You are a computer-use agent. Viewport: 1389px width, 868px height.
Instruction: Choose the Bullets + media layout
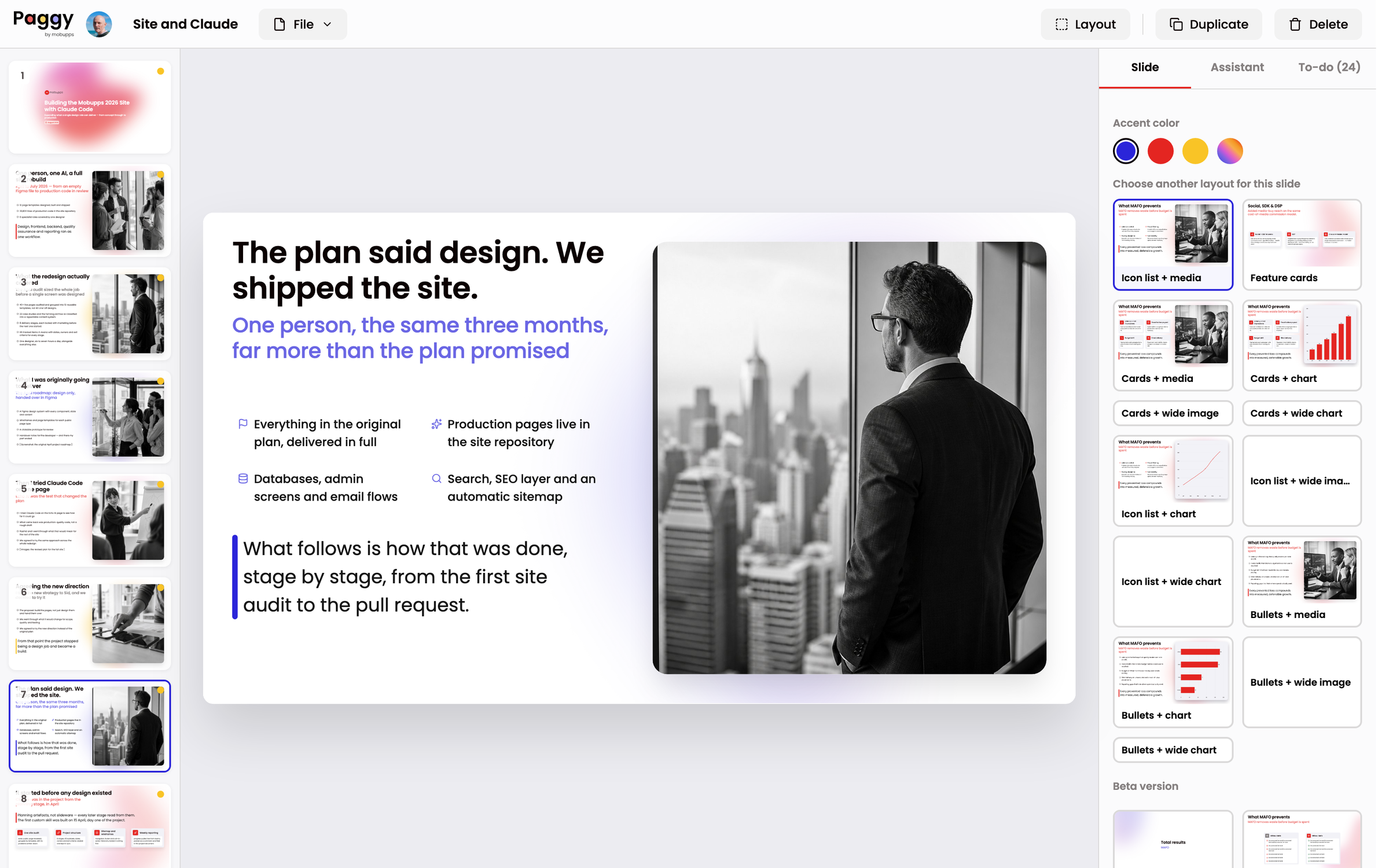pos(1302,582)
